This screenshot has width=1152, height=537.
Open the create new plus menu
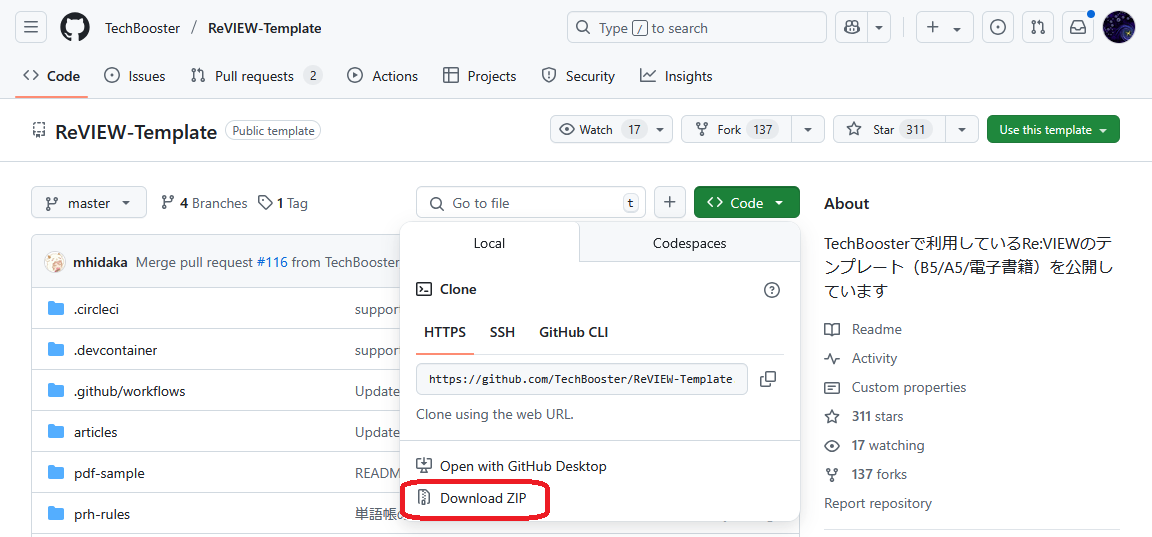944,28
